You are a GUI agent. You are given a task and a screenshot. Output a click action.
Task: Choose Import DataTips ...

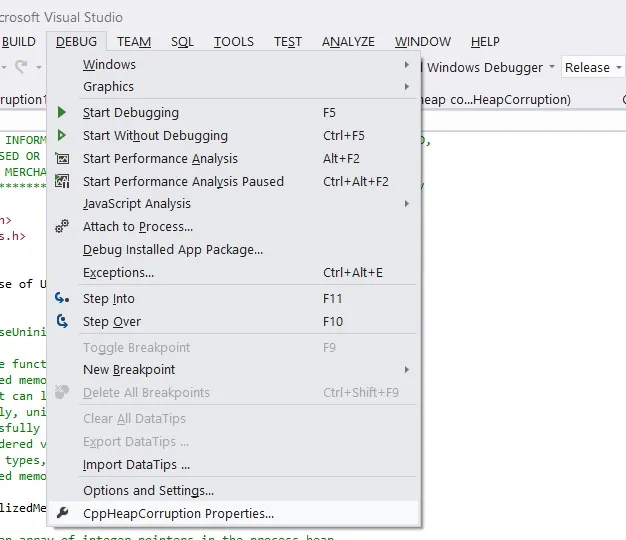pos(236,465)
